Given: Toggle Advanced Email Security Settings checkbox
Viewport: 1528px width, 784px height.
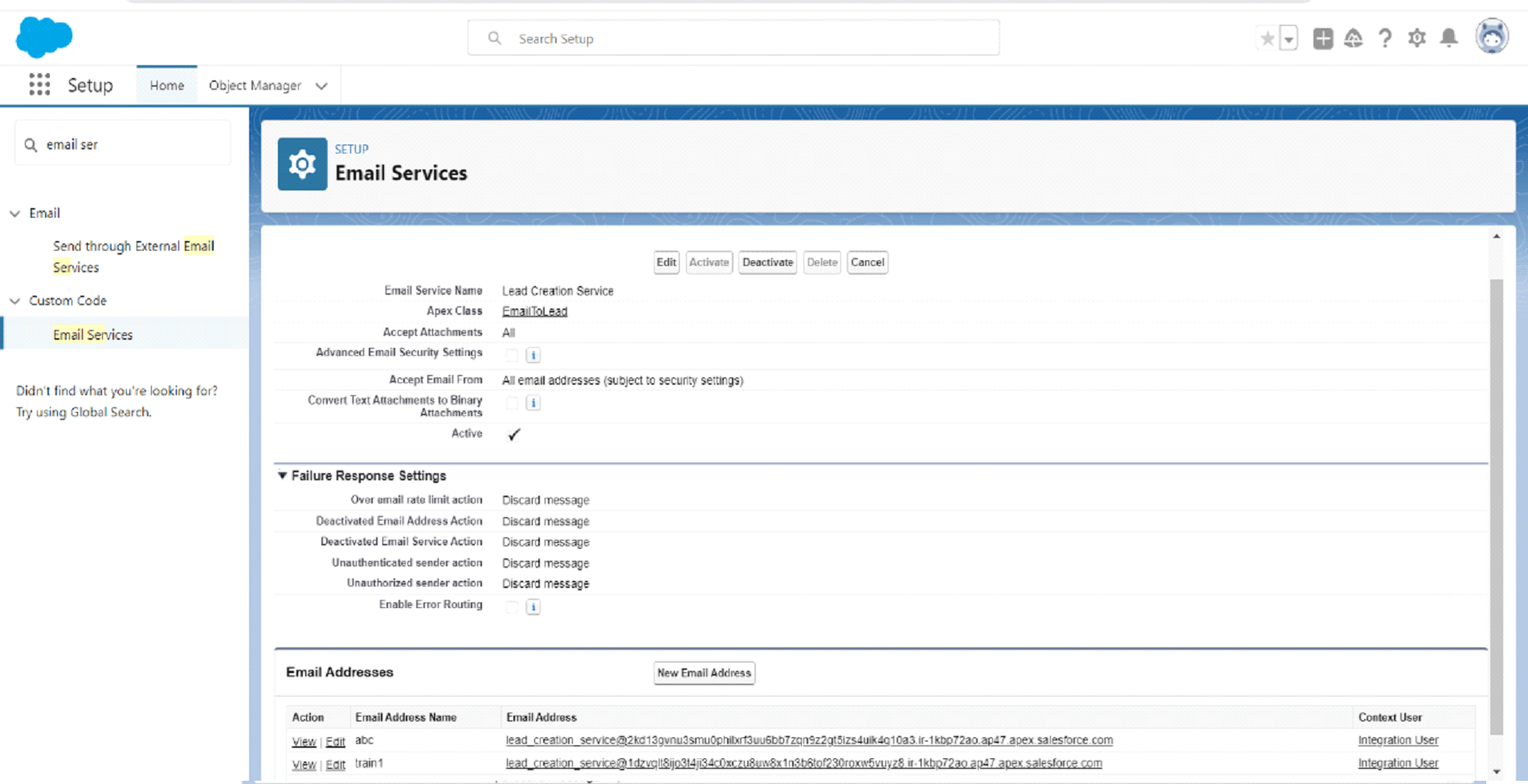Looking at the screenshot, I should 512,354.
